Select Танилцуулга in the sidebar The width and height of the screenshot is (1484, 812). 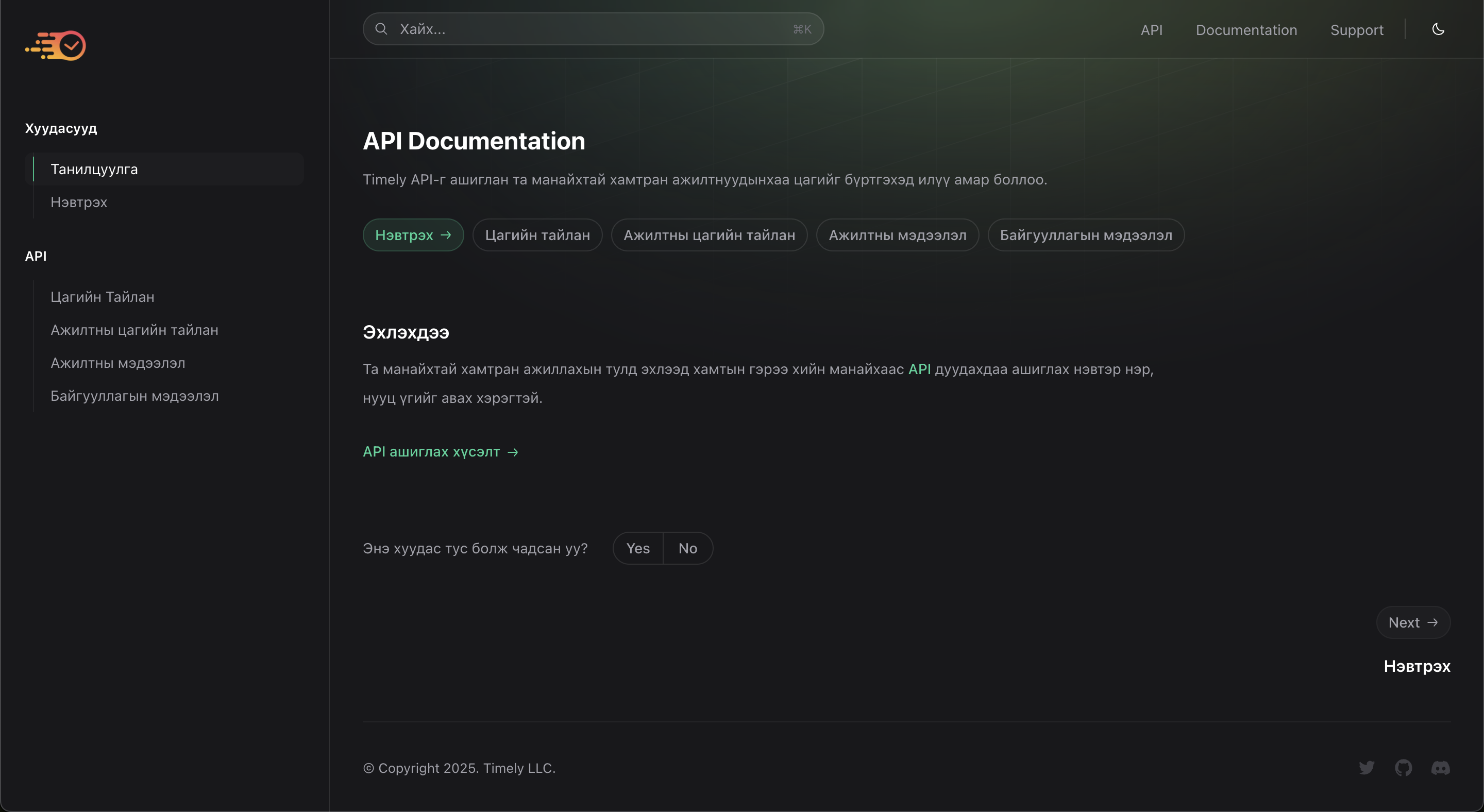164,170
